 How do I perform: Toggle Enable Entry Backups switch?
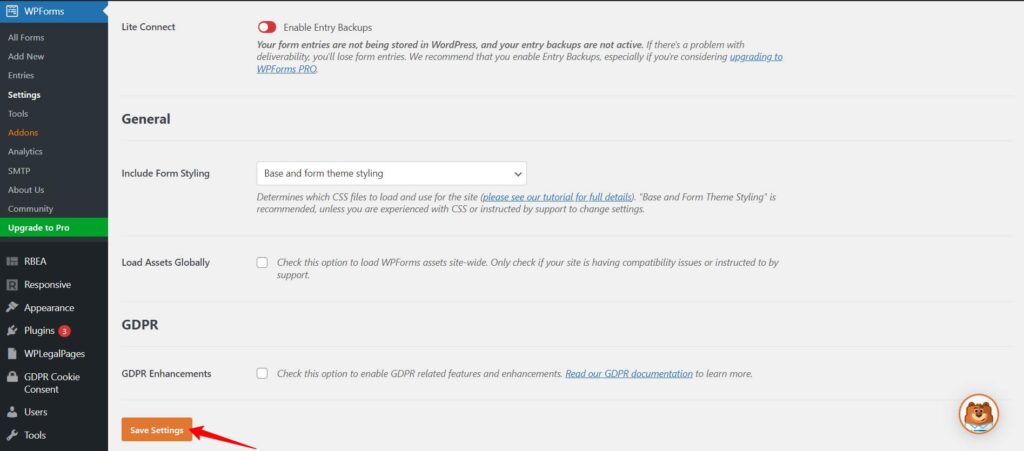[267, 27]
